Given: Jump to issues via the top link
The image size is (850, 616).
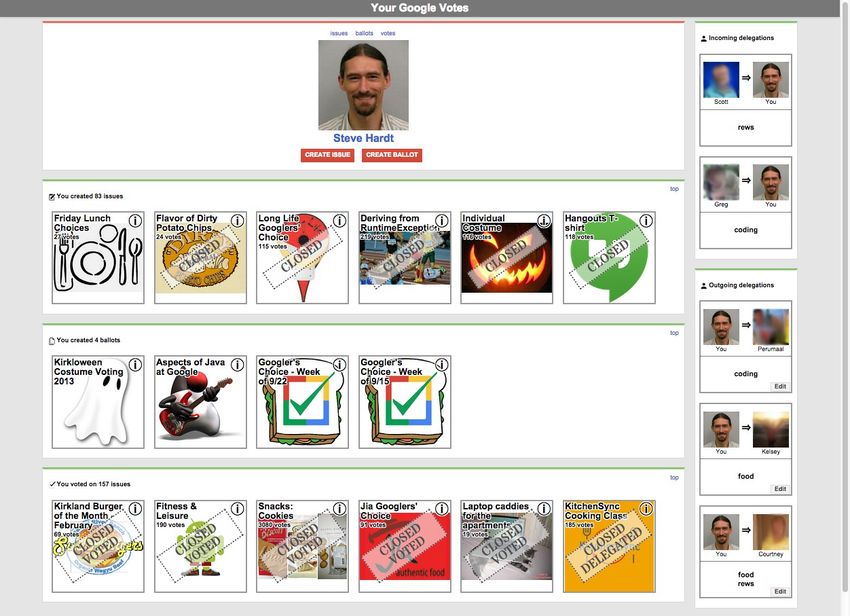Looking at the screenshot, I should coord(339,33).
